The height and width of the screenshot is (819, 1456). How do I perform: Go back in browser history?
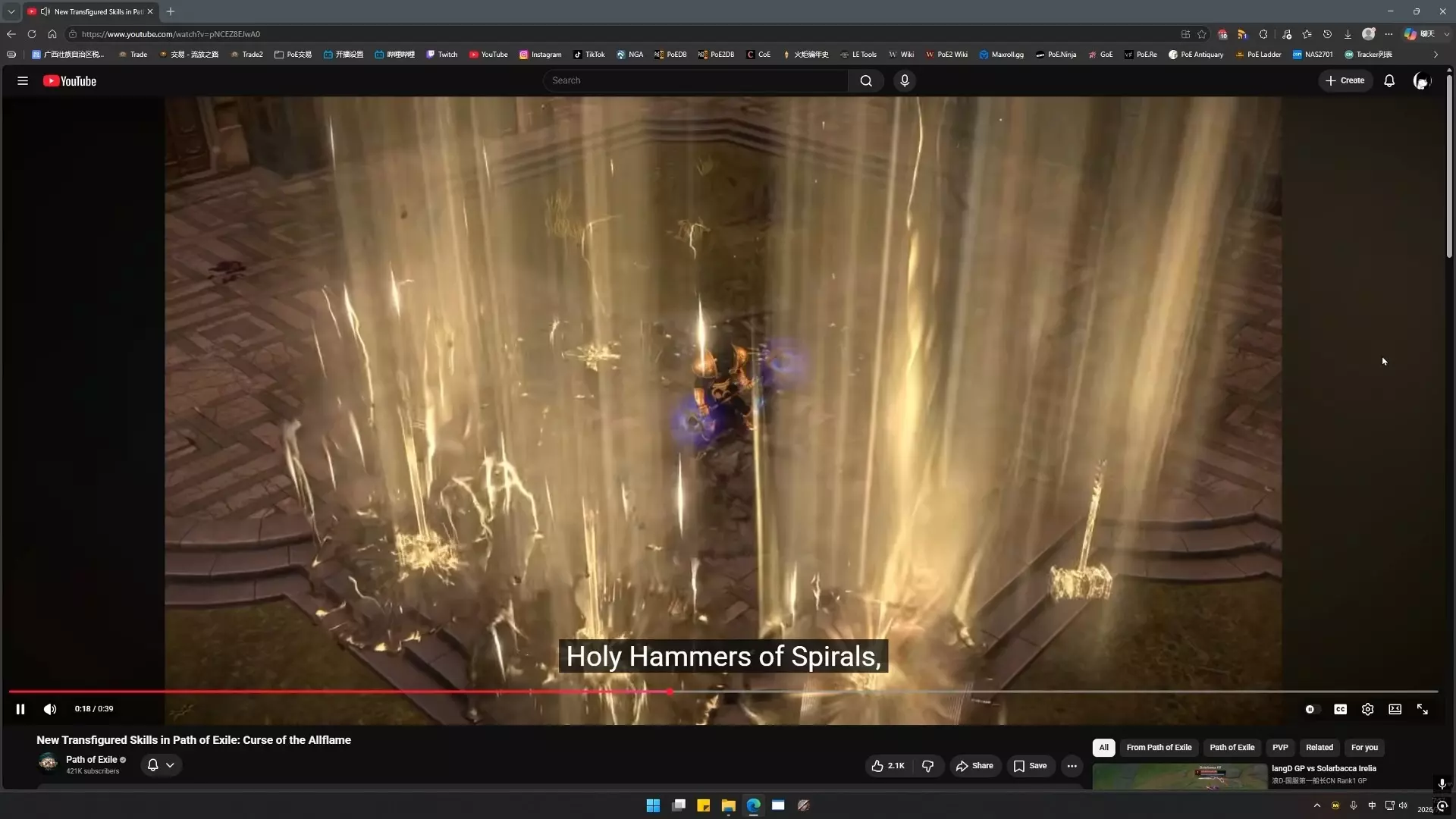point(11,34)
